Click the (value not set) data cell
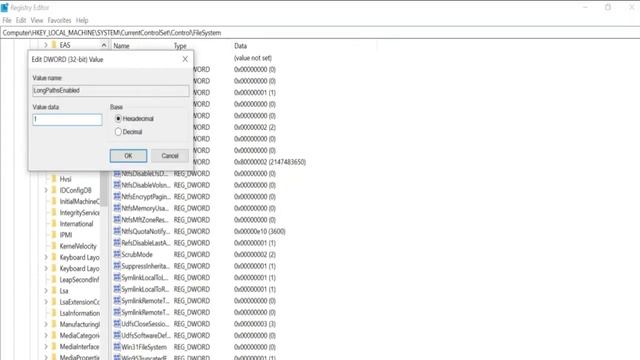The width and height of the screenshot is (640, 360). tap(253, 58)
